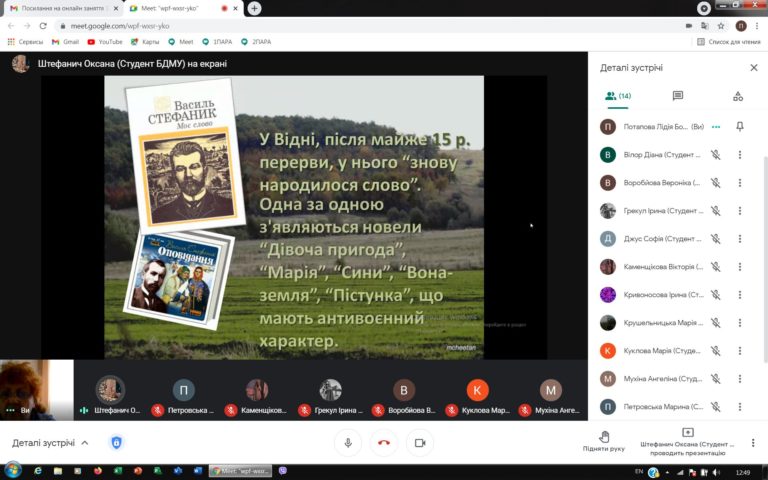Mute icon for Вілор Діана
Screen dimensions: 768x480
point(716,155)
